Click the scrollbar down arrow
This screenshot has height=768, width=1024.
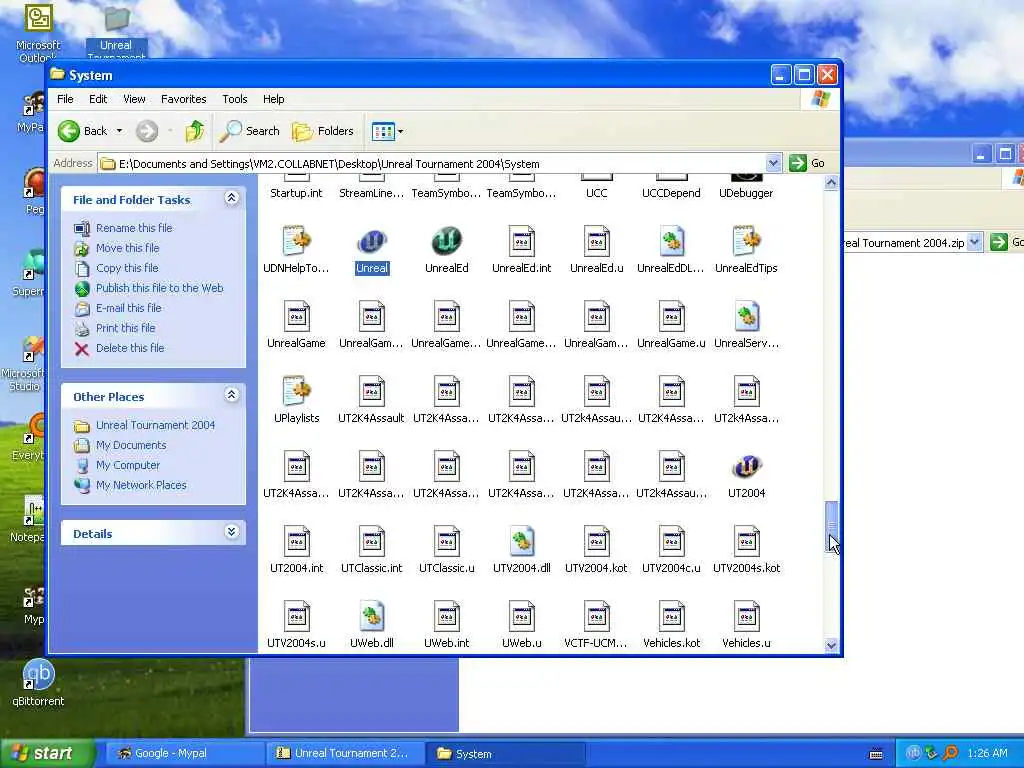pyautogui.click(x=831, y=645)
